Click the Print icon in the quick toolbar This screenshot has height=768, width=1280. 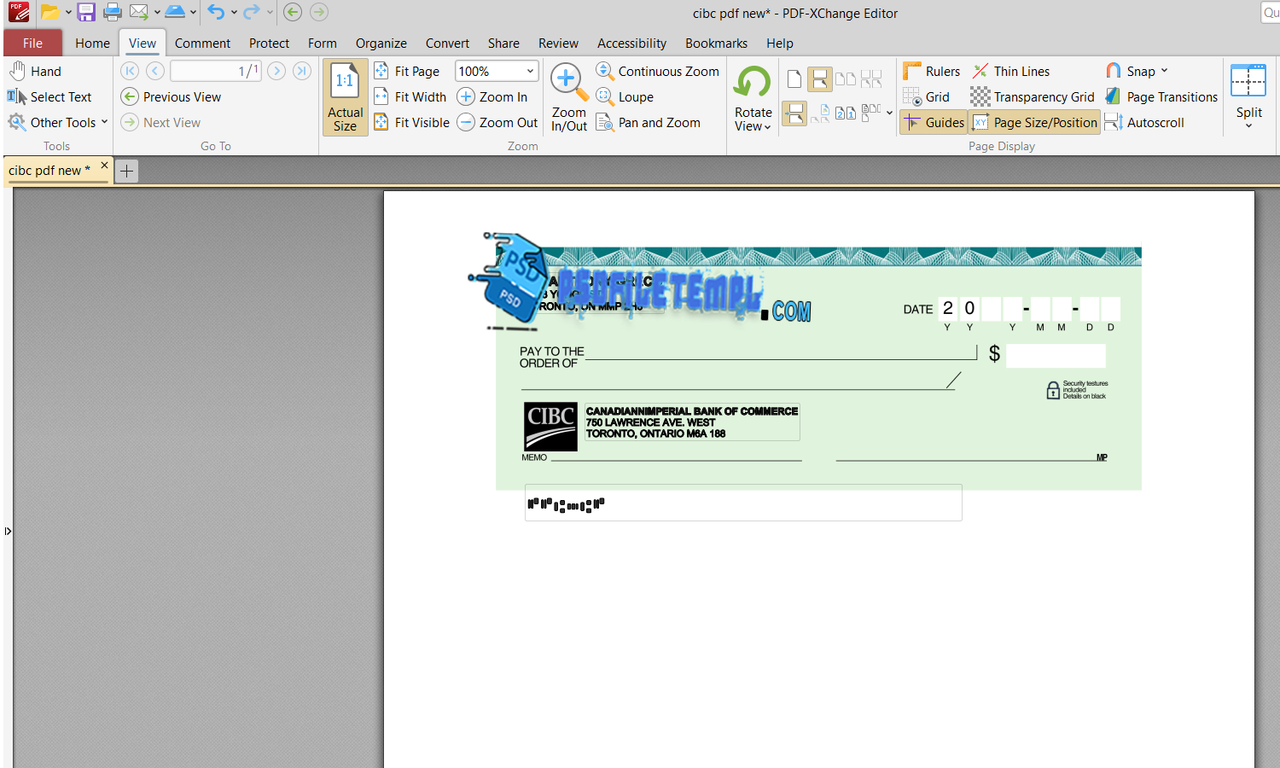click(x=112, y=12)
